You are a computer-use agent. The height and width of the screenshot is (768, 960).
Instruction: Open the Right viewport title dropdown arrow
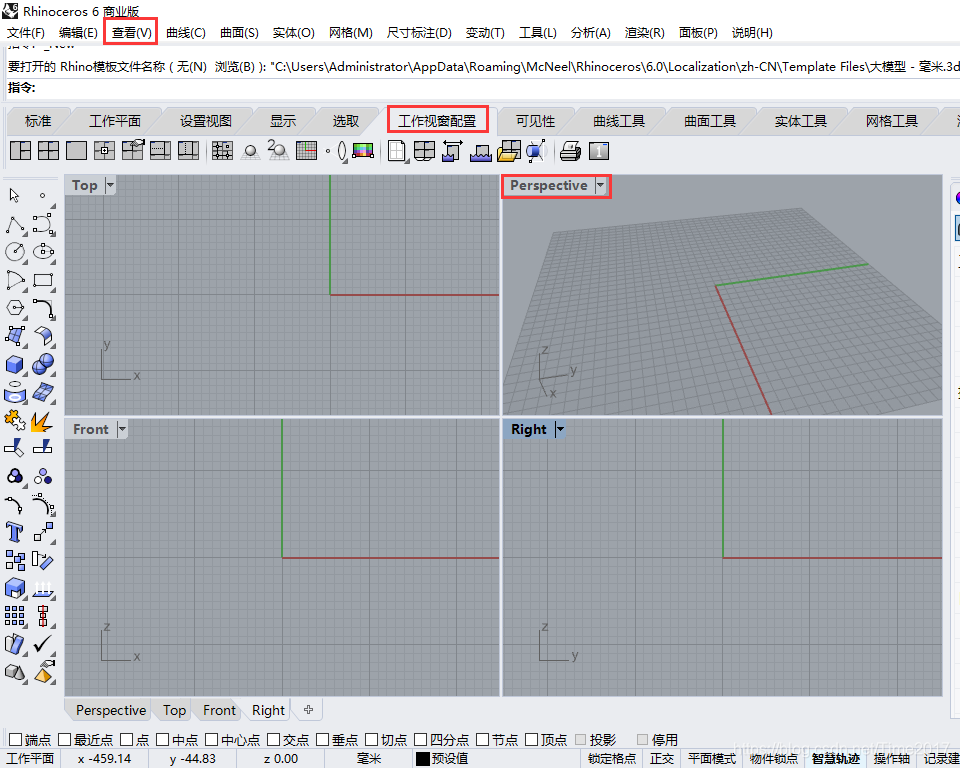coord(560,429)
